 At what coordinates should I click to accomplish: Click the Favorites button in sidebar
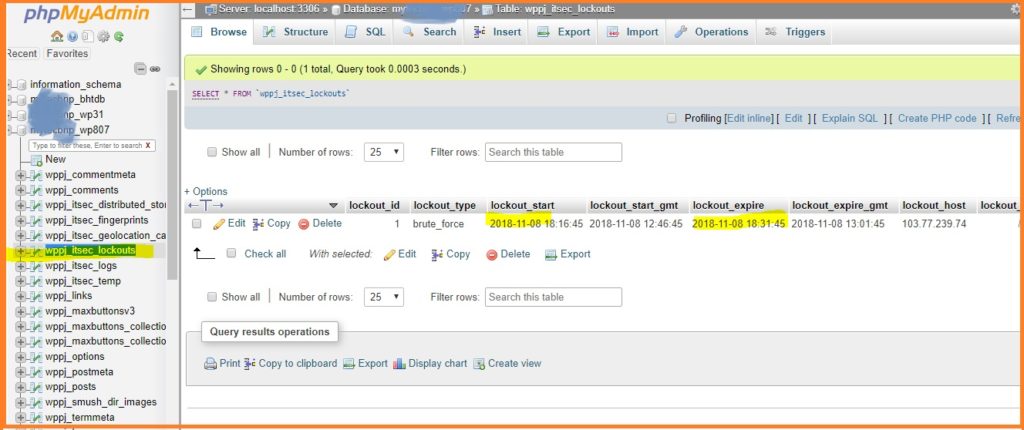(67, 54)
